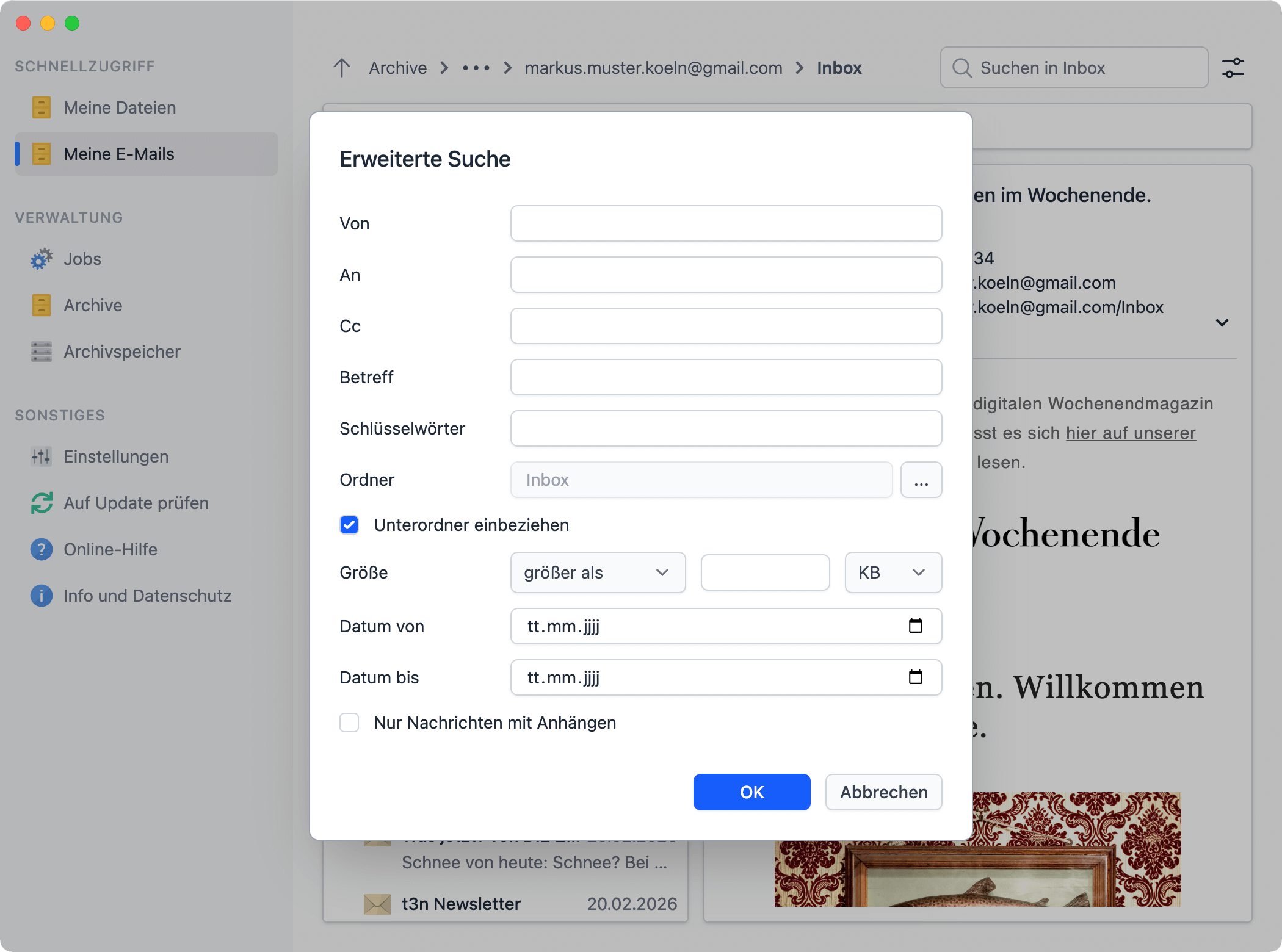Enable Nur Nachrichten mit Anhängen
This screenshot has width=1282, height=952.
349,723
